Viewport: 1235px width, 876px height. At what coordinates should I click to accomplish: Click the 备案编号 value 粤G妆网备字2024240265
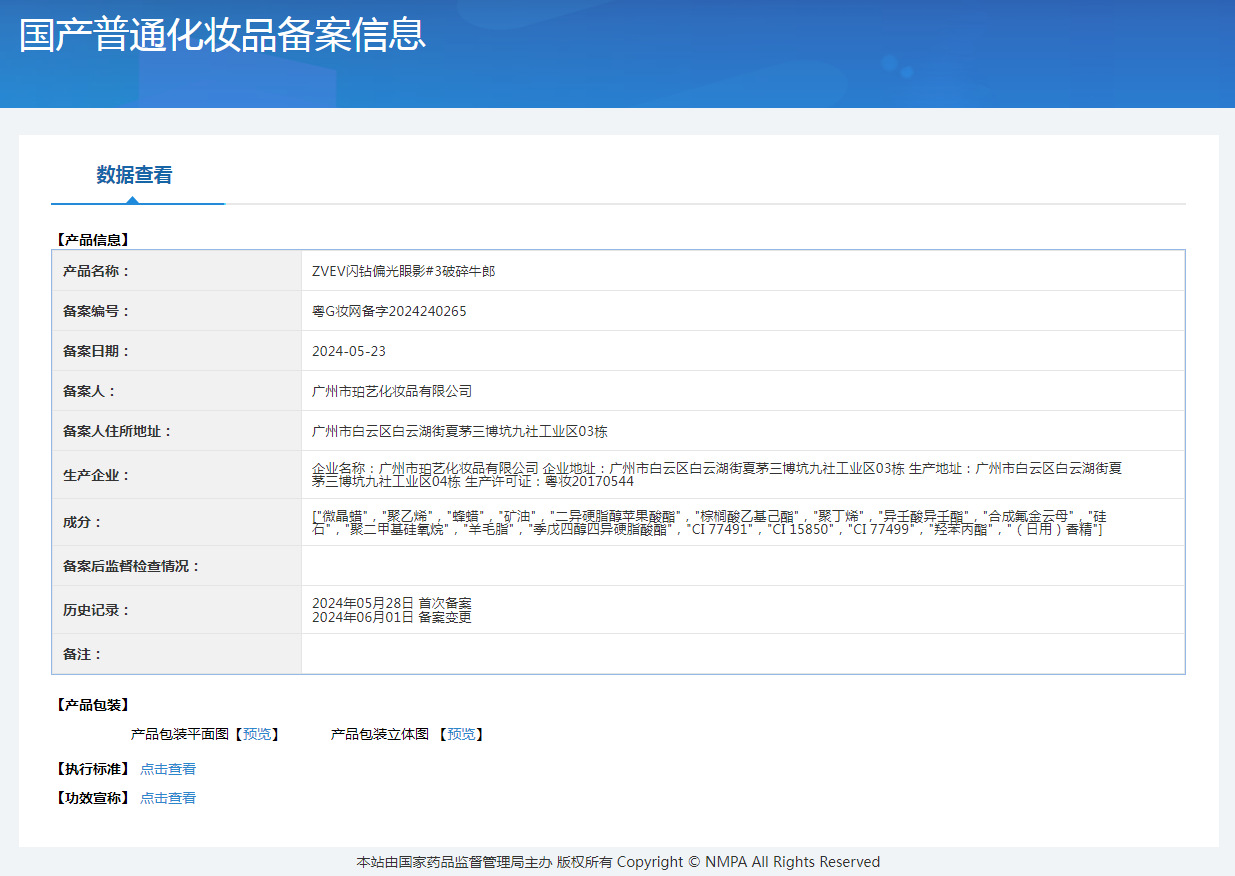point(389,311)
